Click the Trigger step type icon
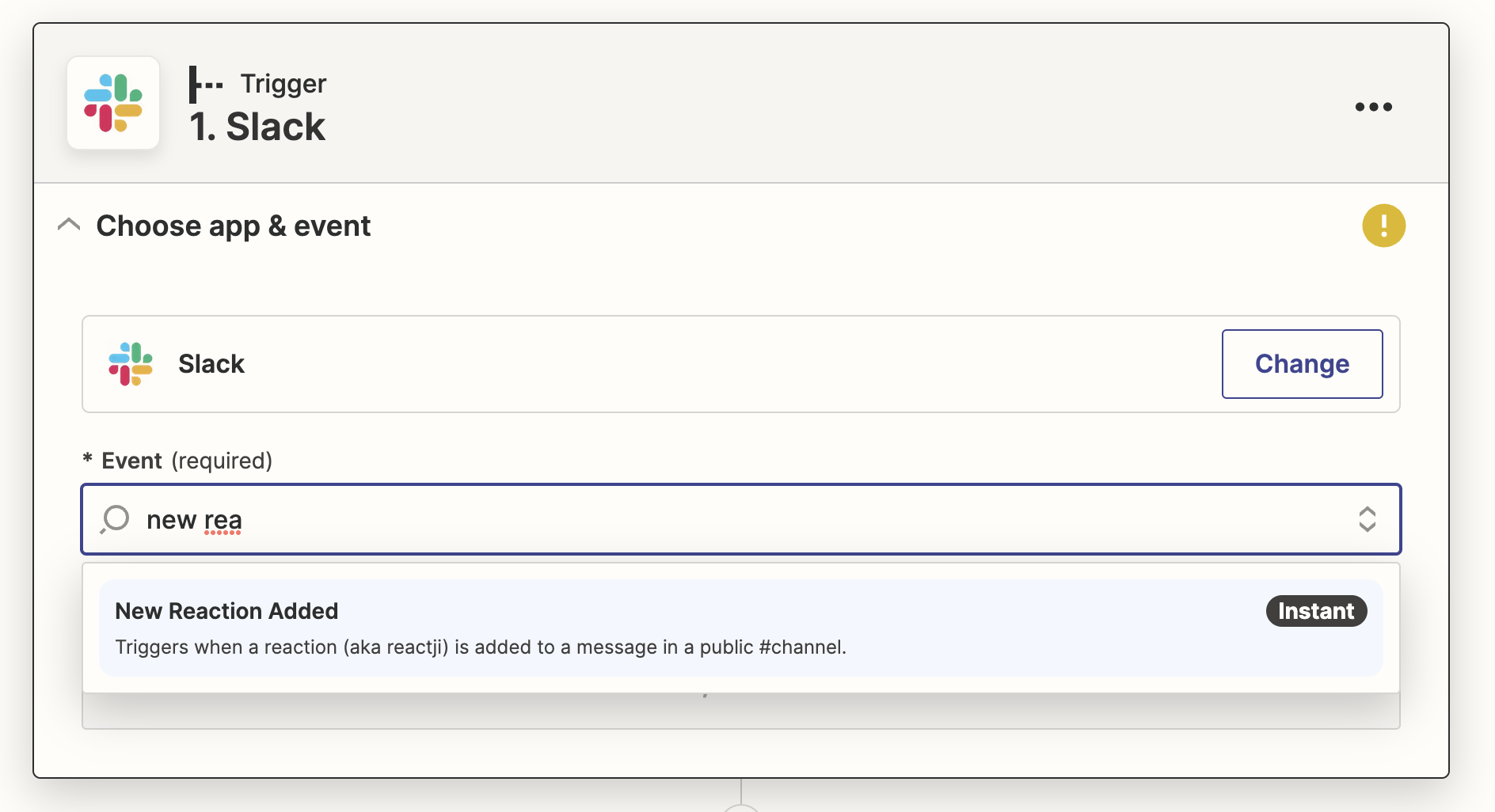The width and height of the screenshot is (1495, 812). point(206,84)
